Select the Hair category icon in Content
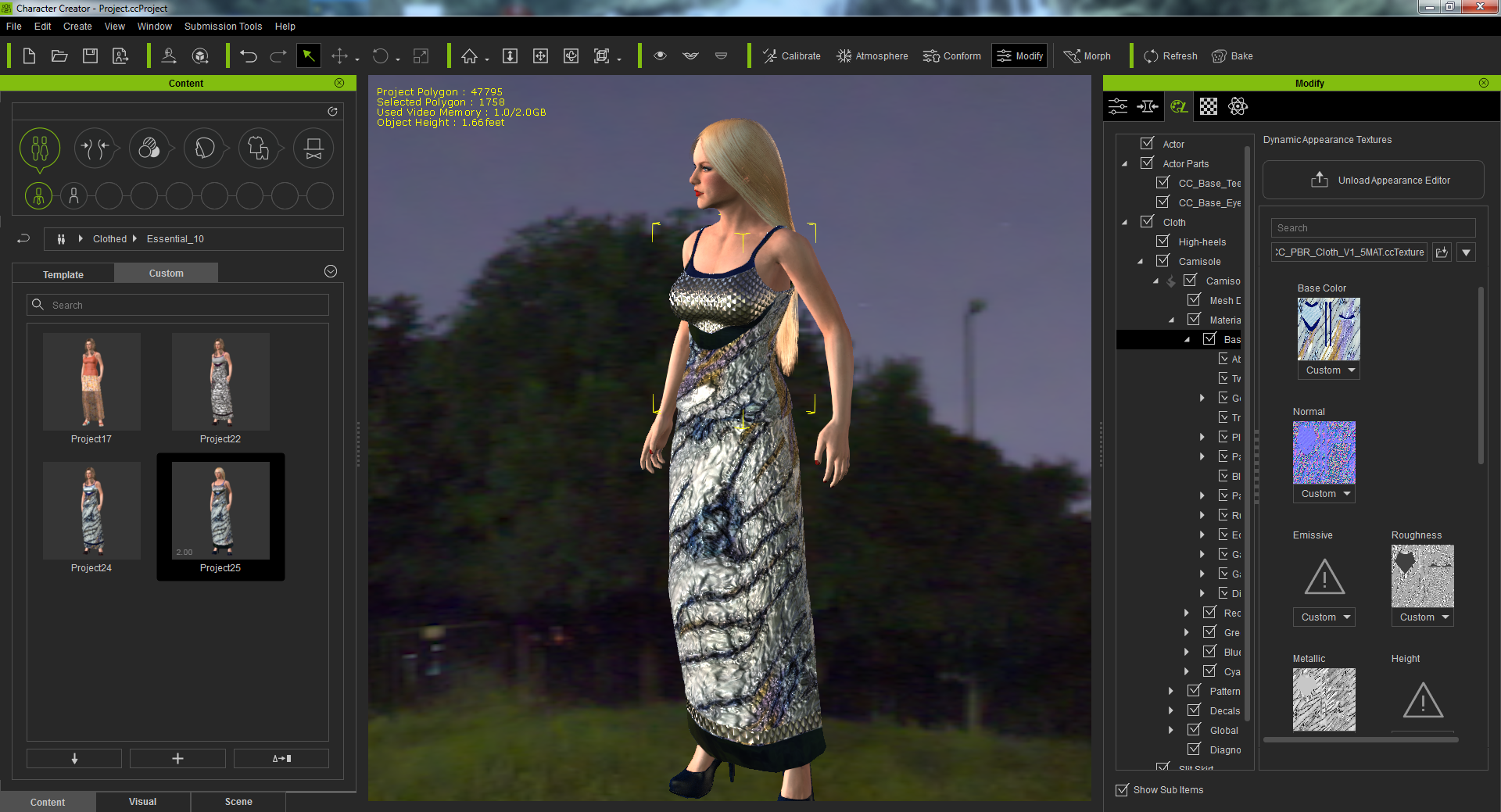This screenshot has width=1501, height=812. click(204, 148)
